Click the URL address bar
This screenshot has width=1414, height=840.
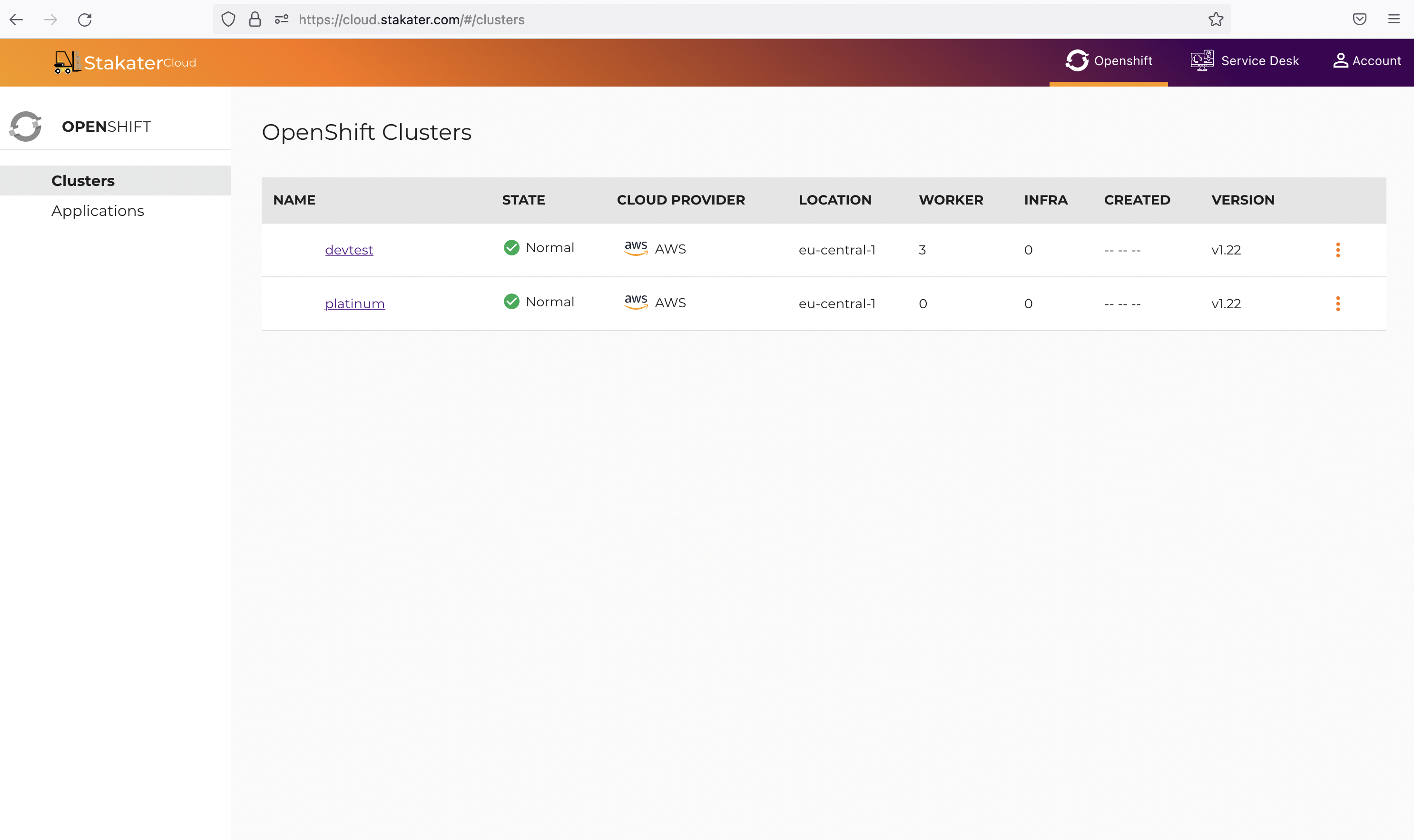coord(679,20)
